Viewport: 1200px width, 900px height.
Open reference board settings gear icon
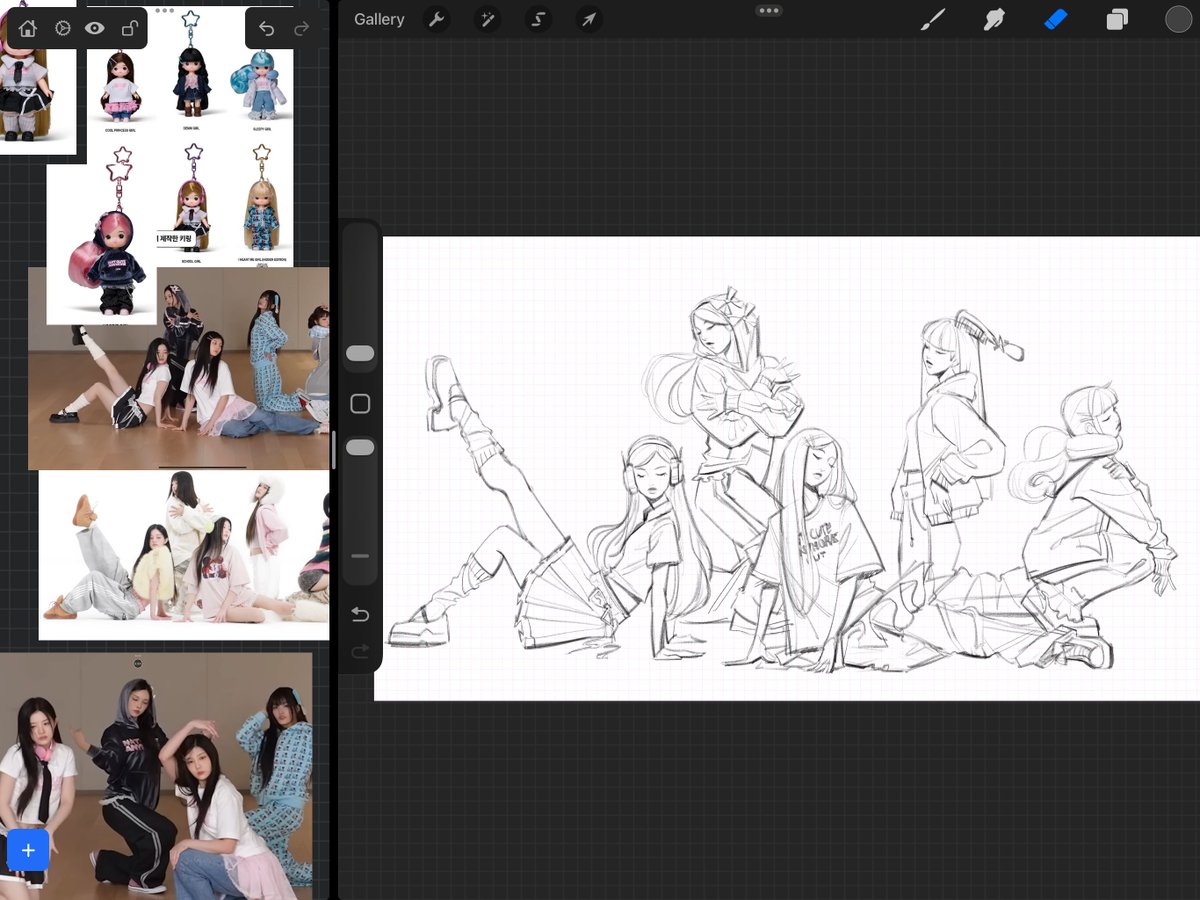pyautogui.click(x=62, y=29)
